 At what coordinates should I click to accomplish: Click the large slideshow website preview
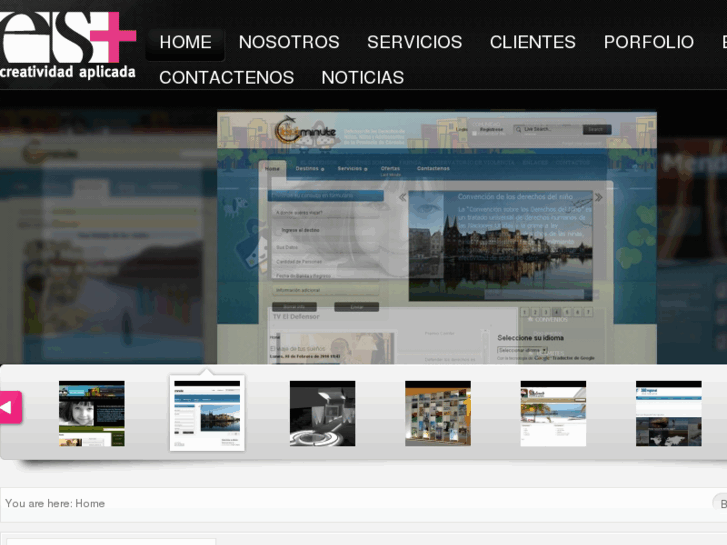click(437, 237)
